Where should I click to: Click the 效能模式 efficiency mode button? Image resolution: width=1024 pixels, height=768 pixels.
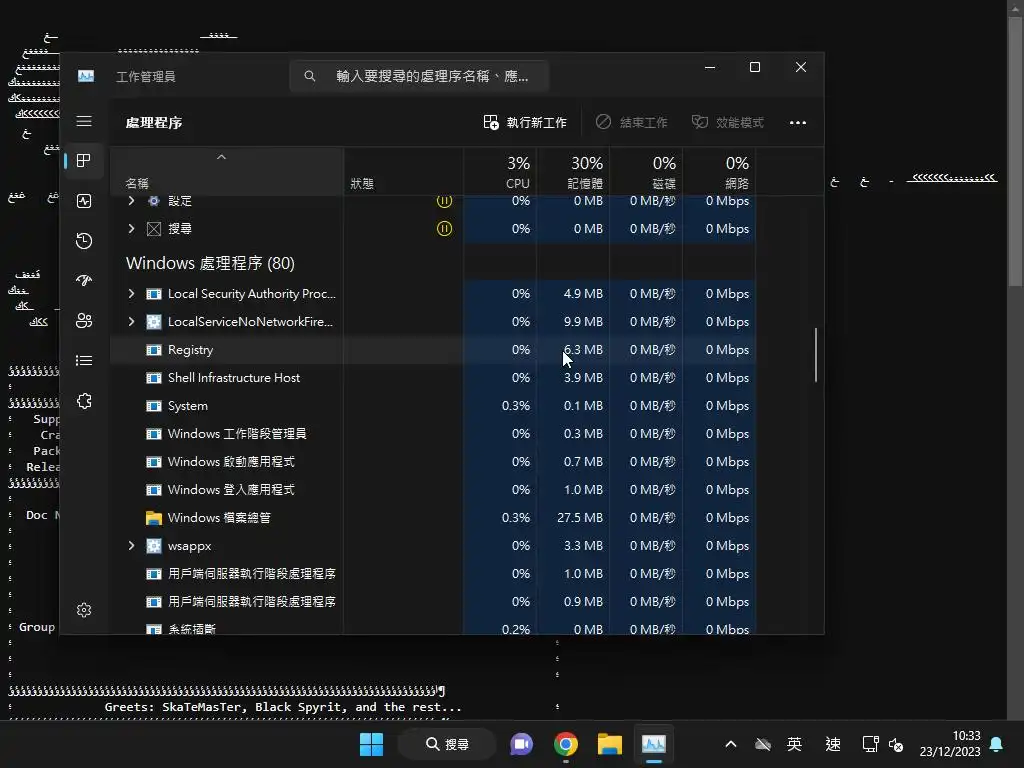(x=728, y=122)
